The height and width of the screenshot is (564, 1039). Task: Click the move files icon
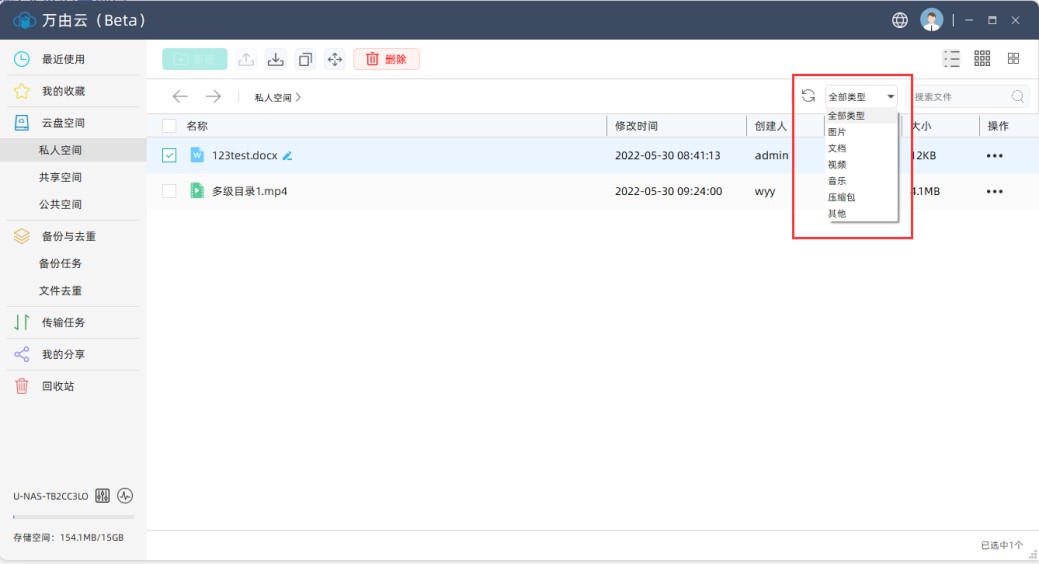[336, 59]
